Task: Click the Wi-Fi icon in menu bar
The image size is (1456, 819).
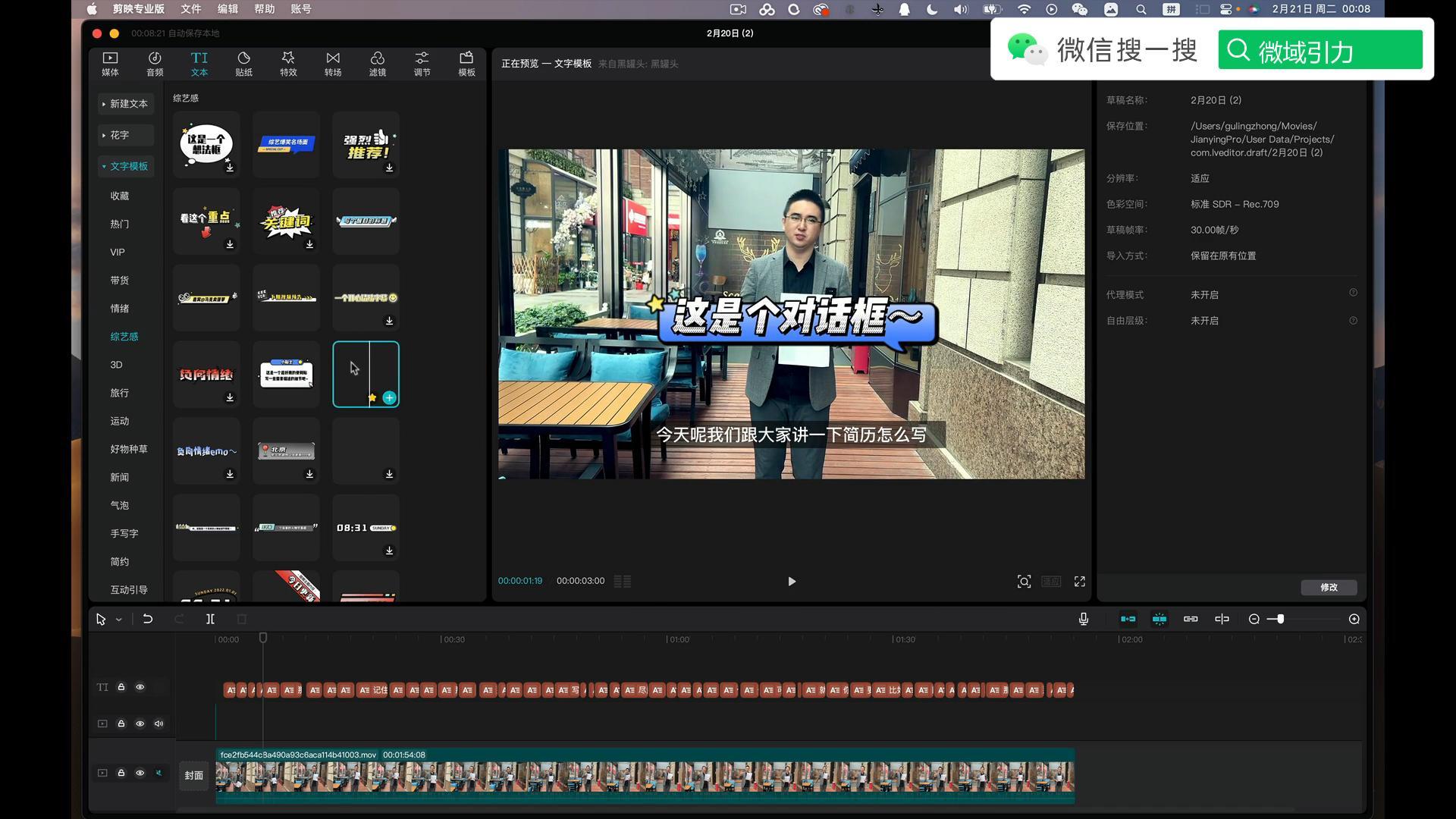Action: pyautogui.click(x=1025, y=9)
